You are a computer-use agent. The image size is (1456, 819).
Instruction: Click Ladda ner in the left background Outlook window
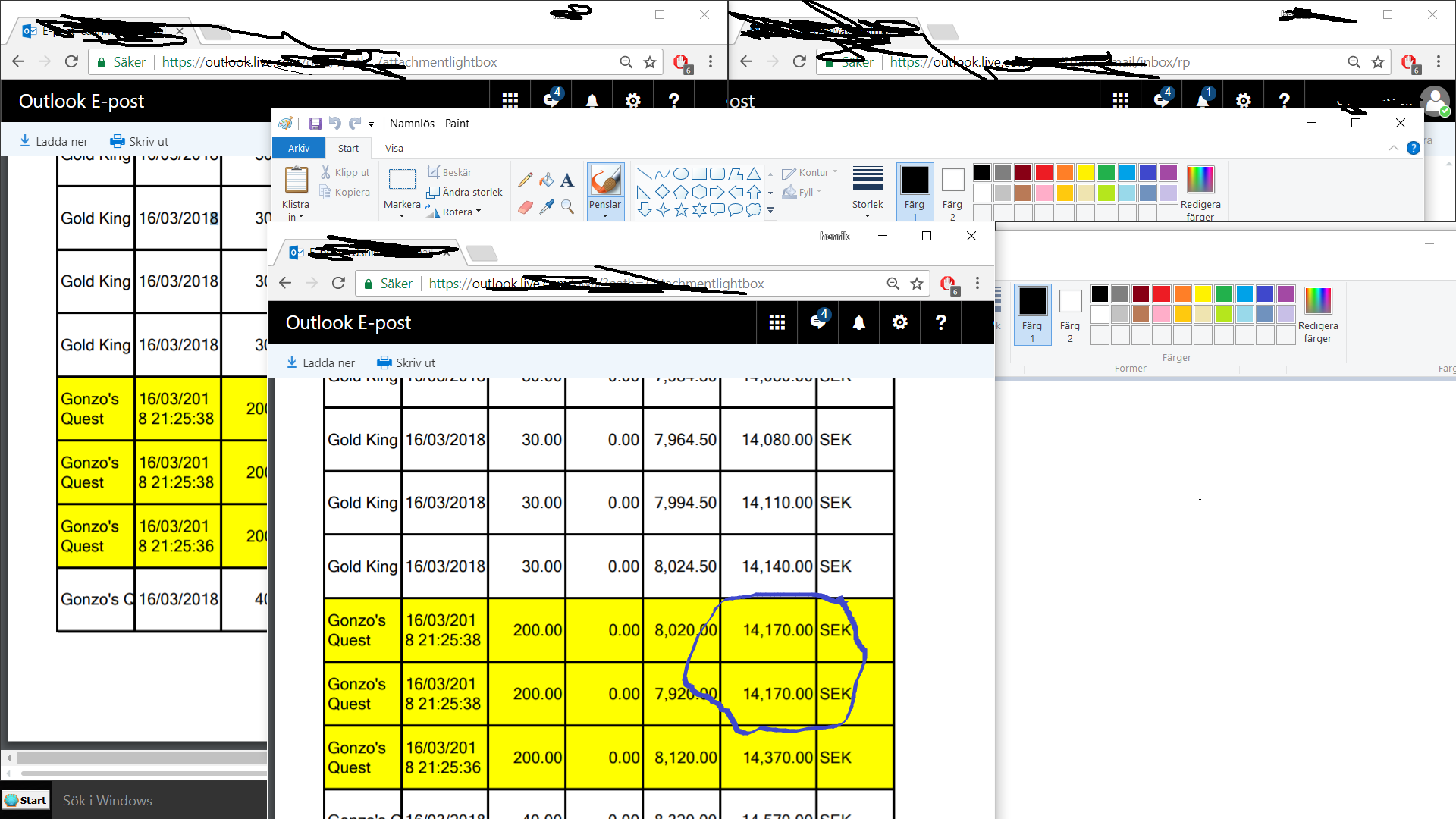(x=54, y=141)
